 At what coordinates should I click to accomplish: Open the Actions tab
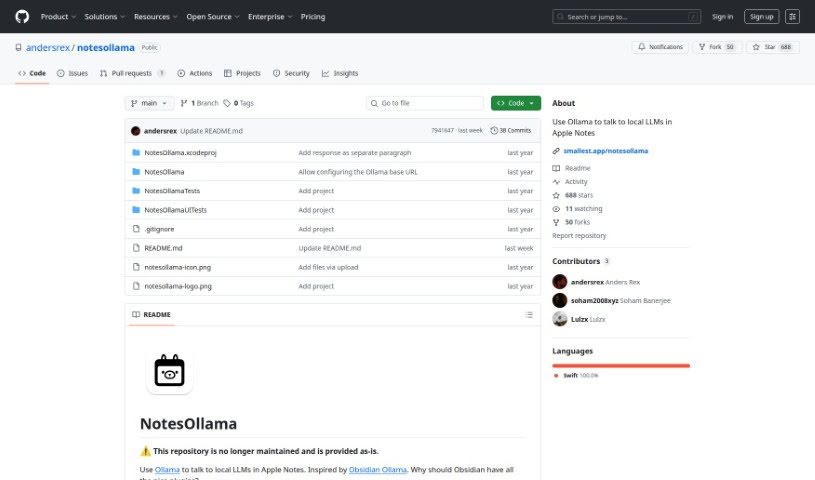pos(195,73)
